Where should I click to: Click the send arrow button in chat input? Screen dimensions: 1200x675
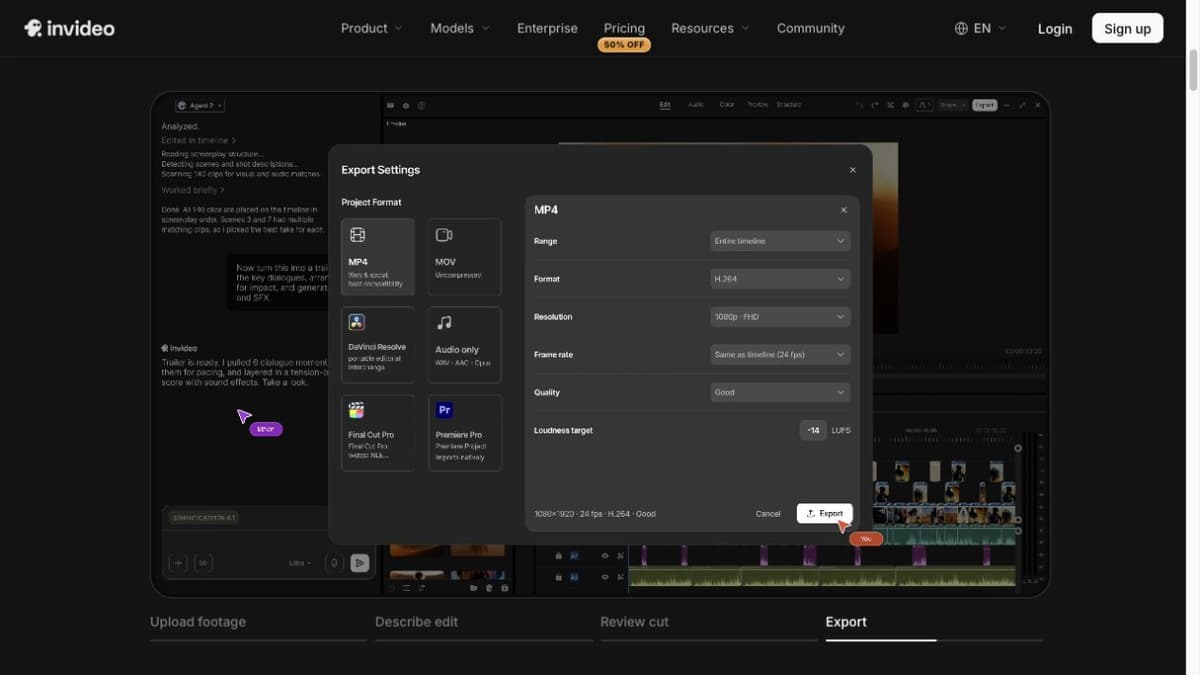point(360,563)
